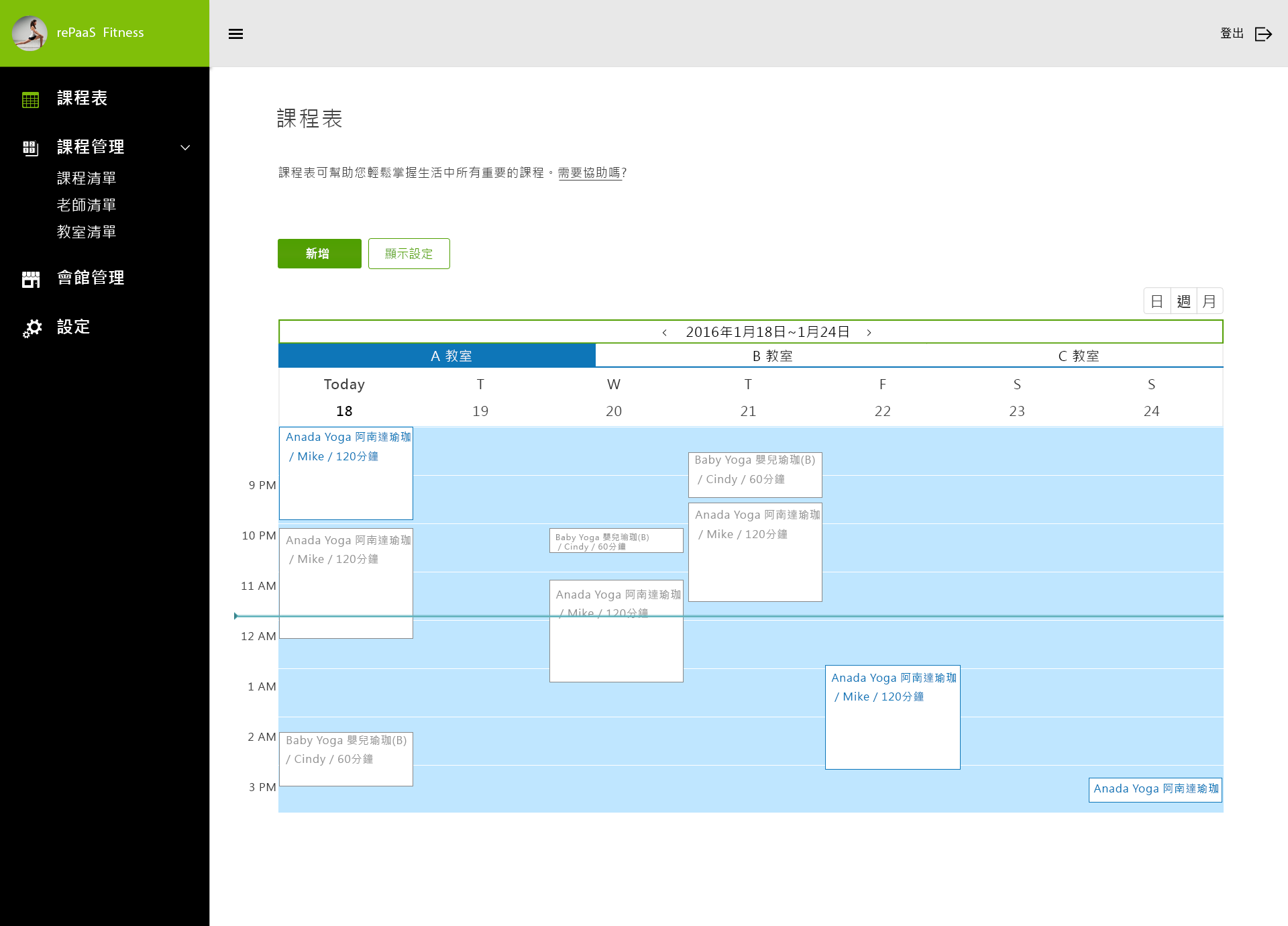Open 設定 using the gear icon
1288x926 pixels.
(32, 327)
